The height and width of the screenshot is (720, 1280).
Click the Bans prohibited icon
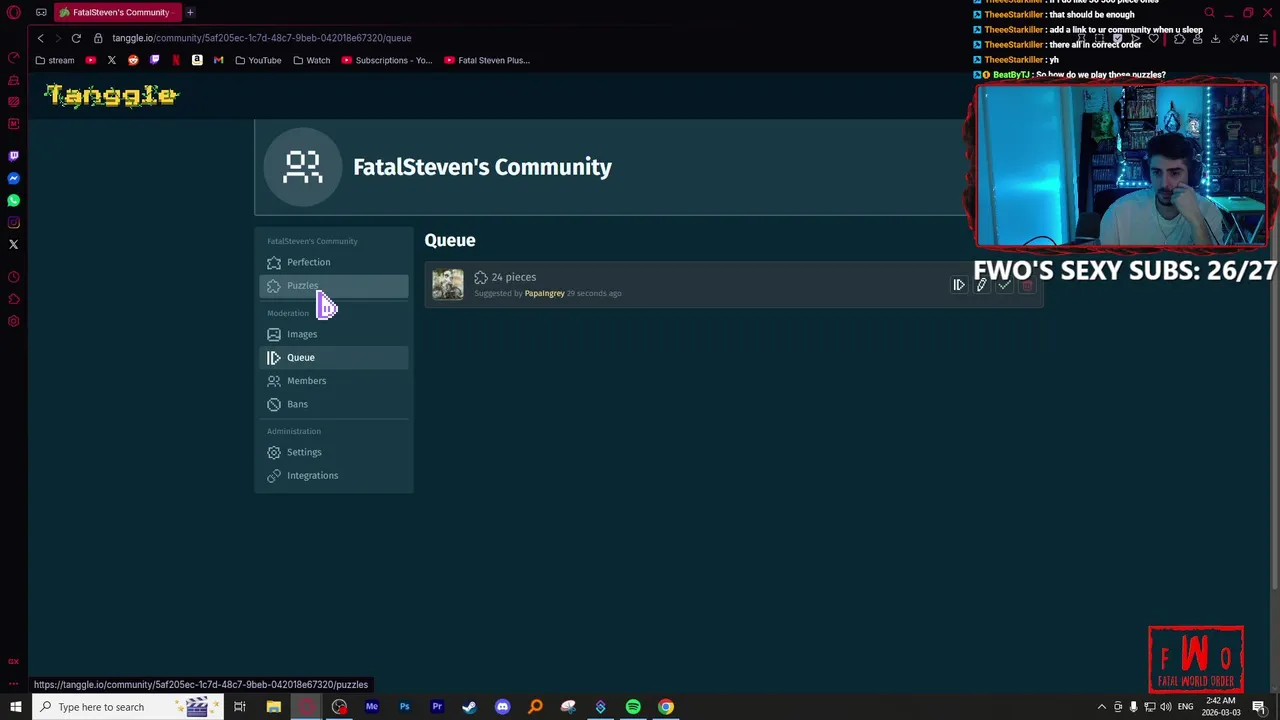274,404
